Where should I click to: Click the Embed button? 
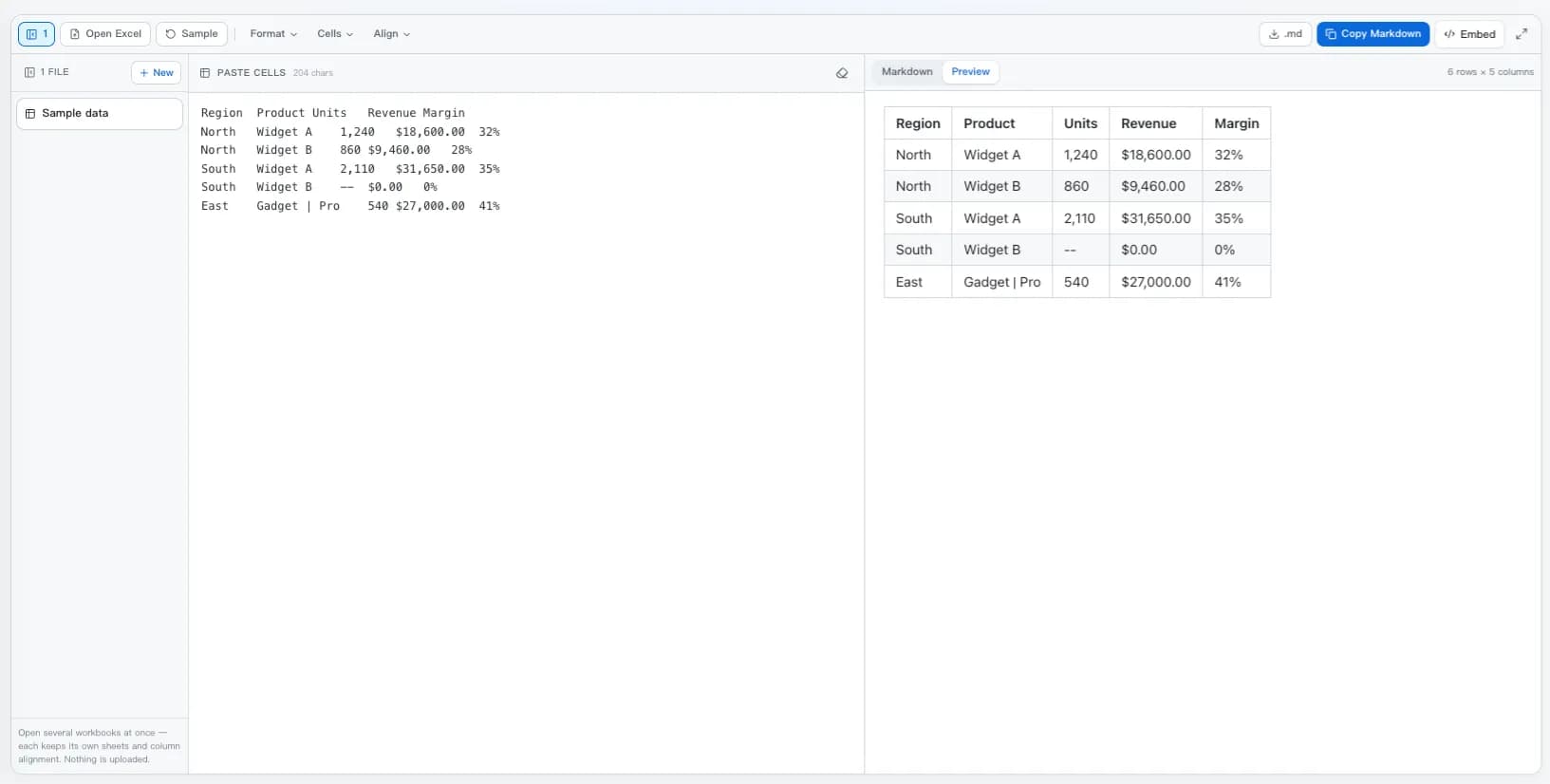(1469, 34)
